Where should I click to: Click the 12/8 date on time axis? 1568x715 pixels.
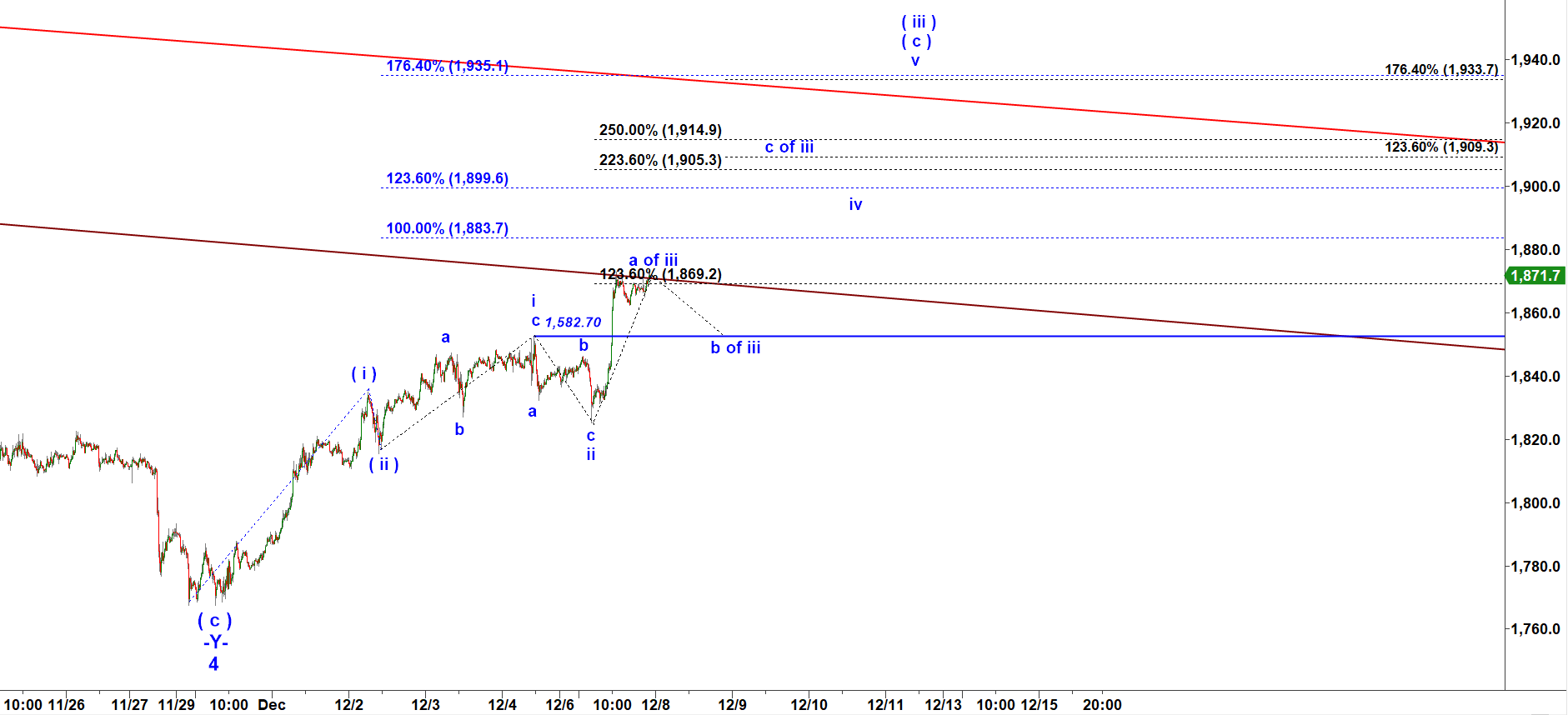coord(655,705)
